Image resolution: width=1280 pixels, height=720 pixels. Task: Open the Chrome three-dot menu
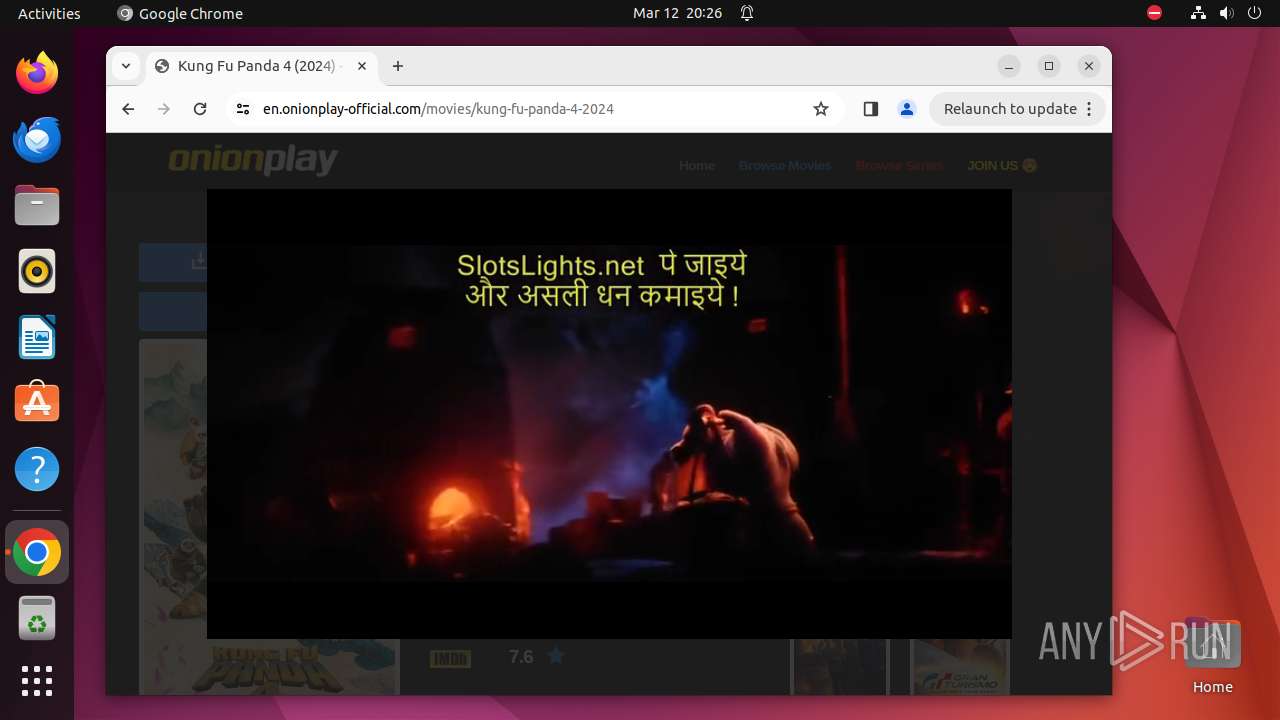click(1090, 109)
